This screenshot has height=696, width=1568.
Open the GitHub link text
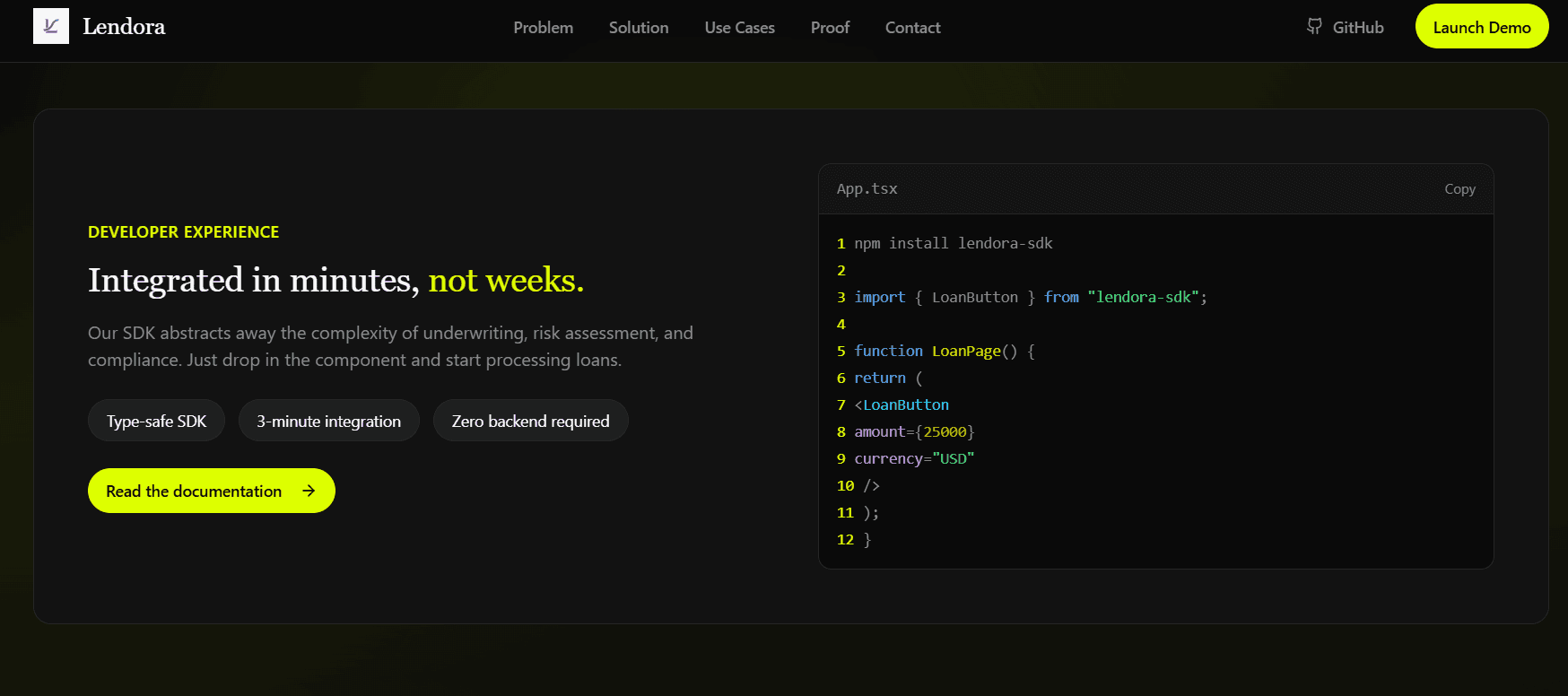coord(1357,28)
